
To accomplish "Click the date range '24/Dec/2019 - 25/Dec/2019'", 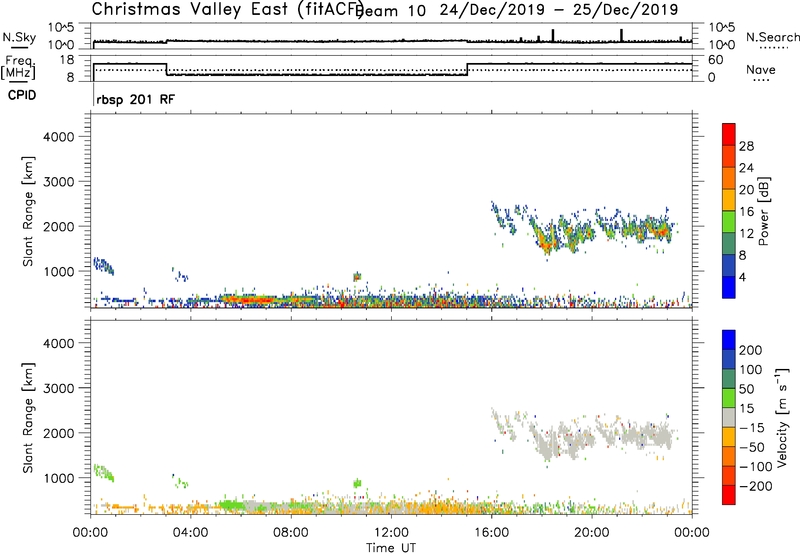I will [x=559, y=10].
